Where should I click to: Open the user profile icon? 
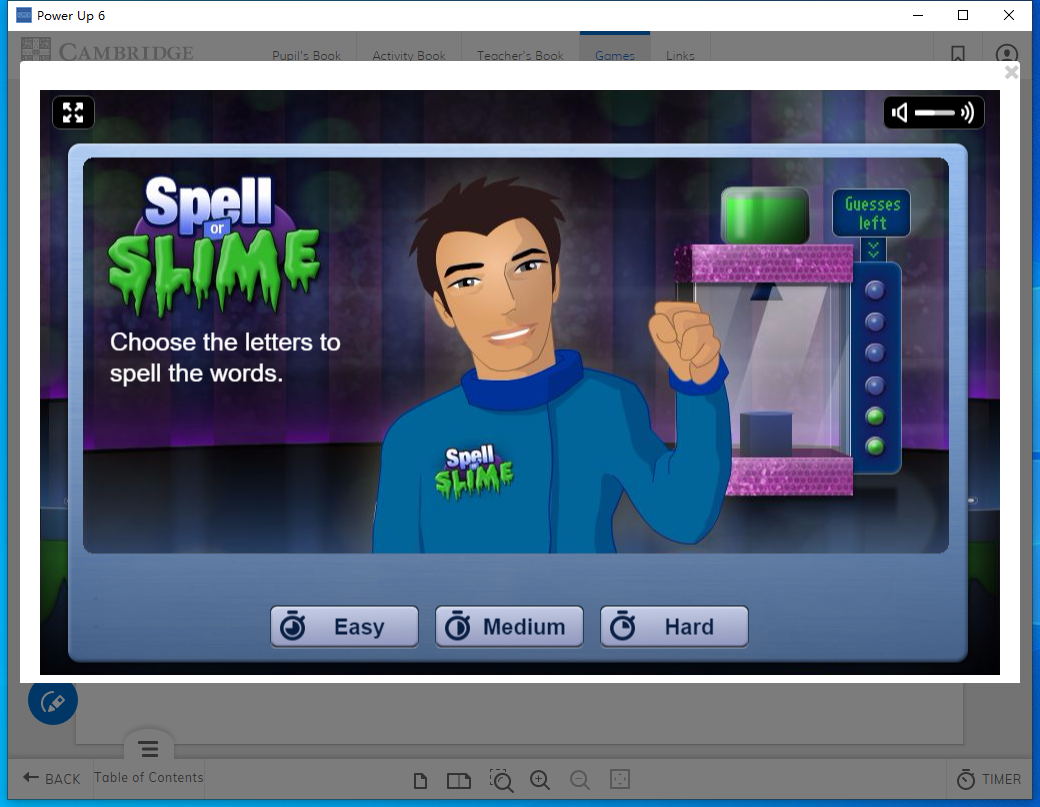coord(1007,55)
